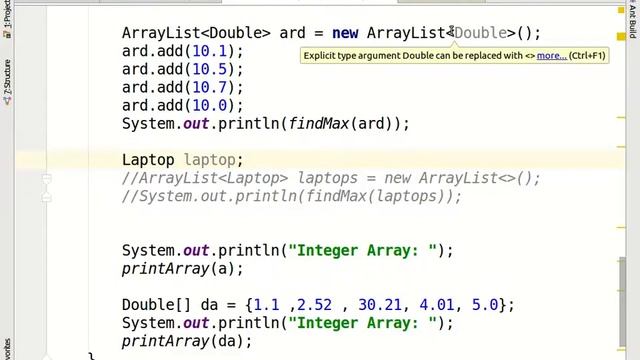Click the fold marker beside the findMax(laptops) comment
Screen dimensions: 640x360
47,197
